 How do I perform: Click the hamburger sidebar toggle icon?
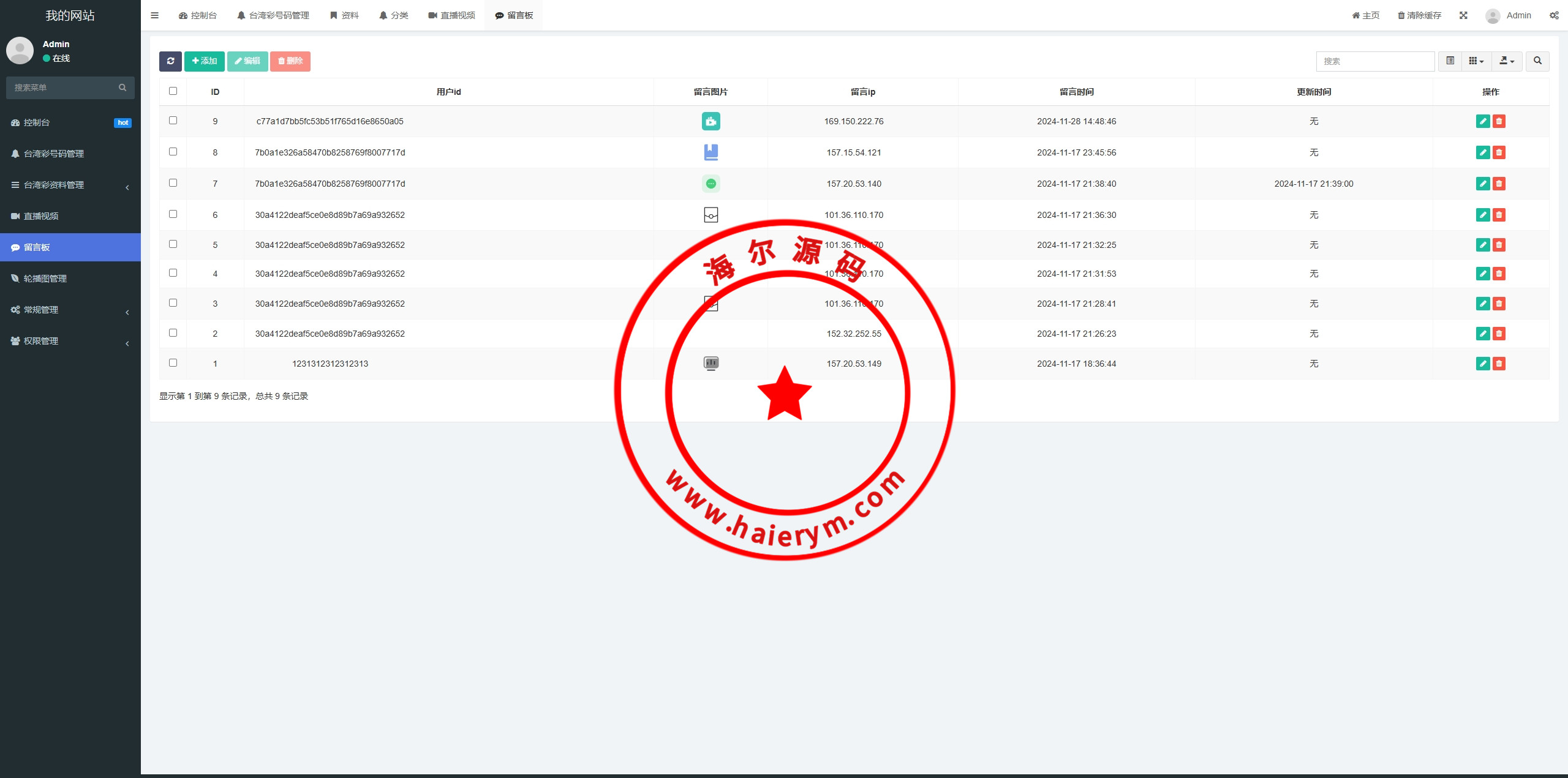click(155, 15)
